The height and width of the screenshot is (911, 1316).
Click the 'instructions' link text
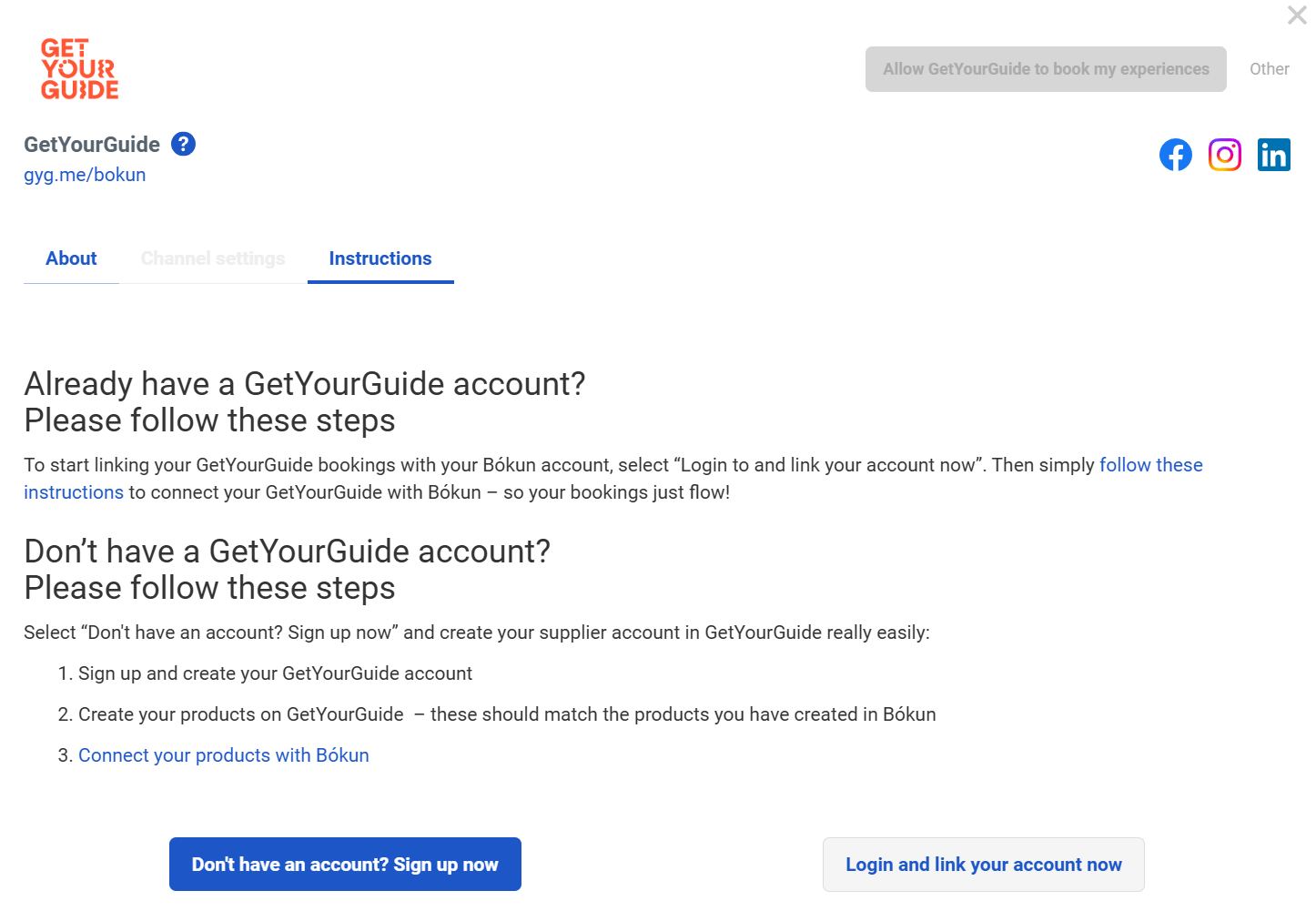point(74,492)
